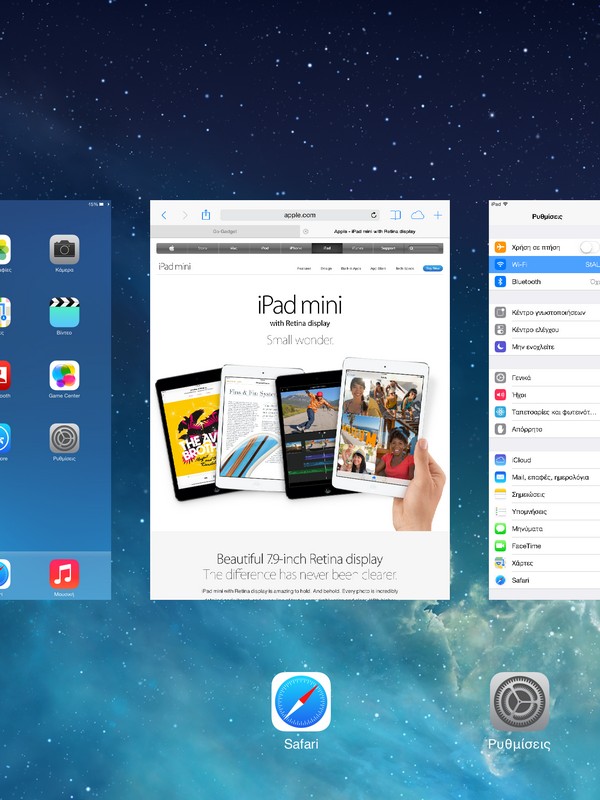The image size is (600, 800).
Task: Open Ταπετσαρίες και φωτεινότητα in Settings
Action: point(544,412)
